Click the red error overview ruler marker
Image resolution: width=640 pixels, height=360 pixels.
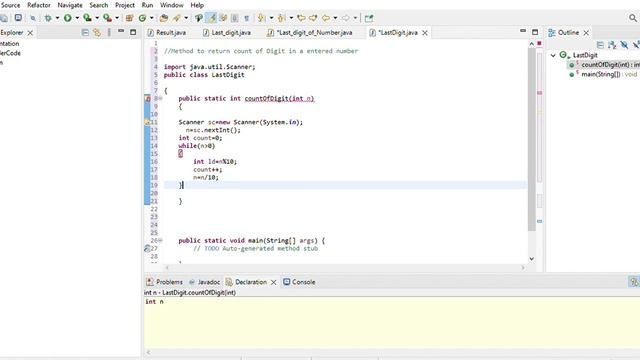coord(540,93)
